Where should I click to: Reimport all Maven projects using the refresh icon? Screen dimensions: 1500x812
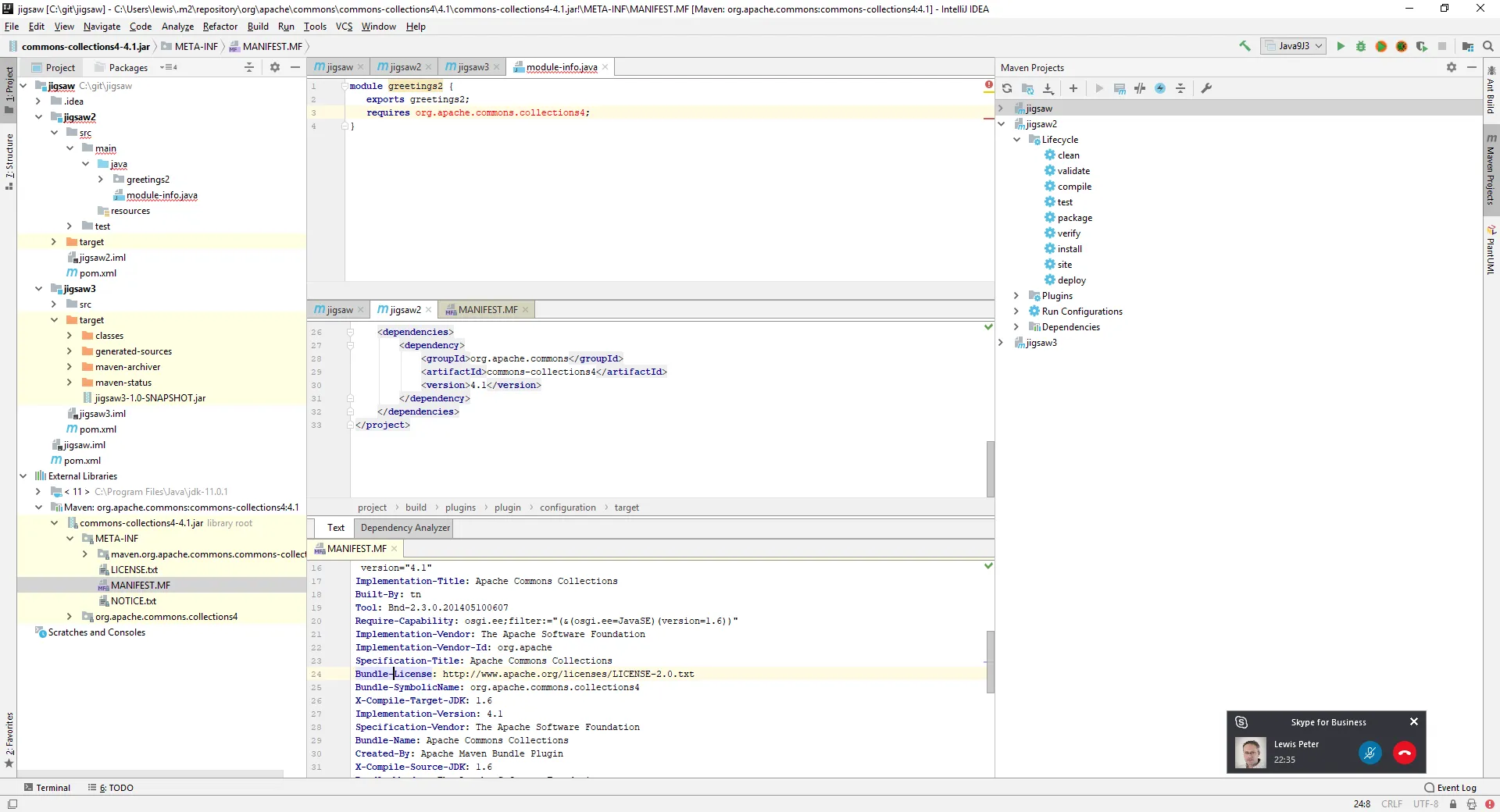coord(1007,88)
